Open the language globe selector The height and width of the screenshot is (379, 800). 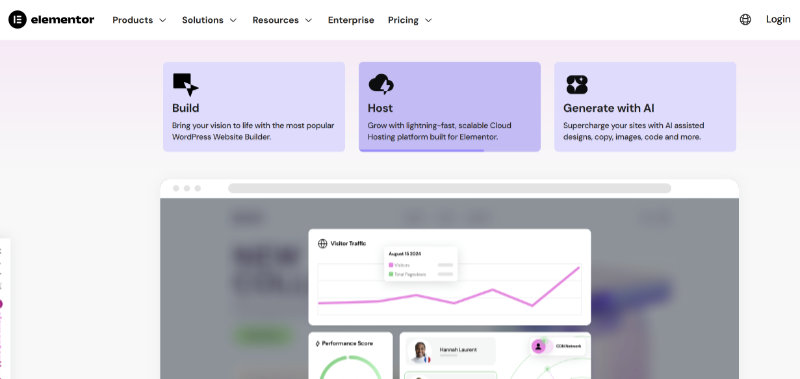tap(745, 20)
